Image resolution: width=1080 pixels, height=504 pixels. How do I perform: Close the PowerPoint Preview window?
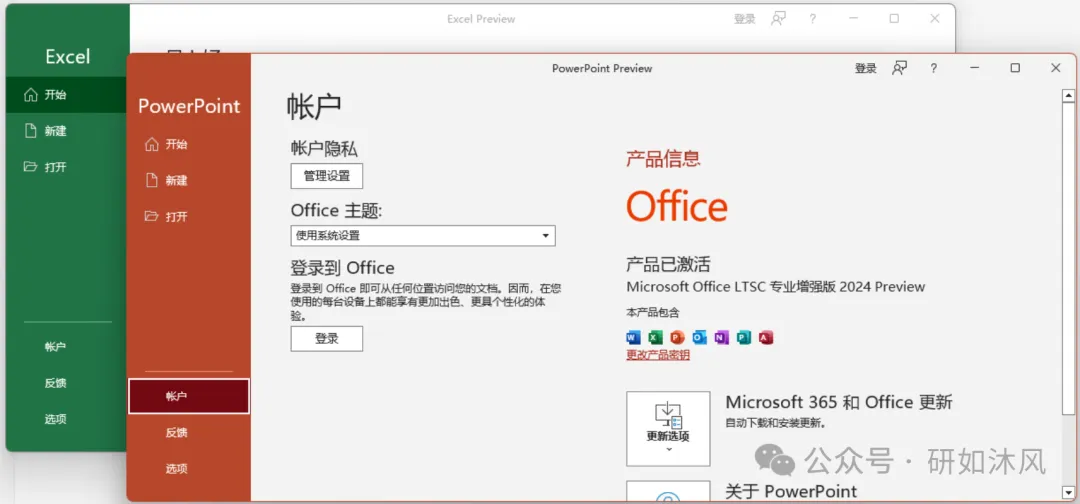pos(1055,68)
